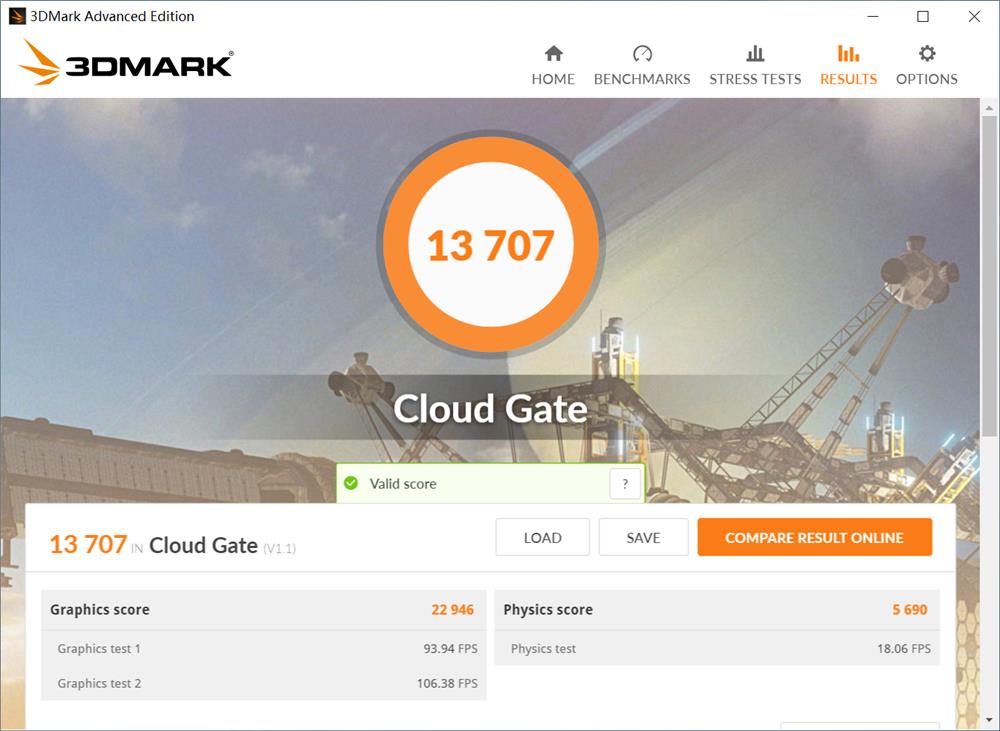Maximize the 3DMark window

923,16
